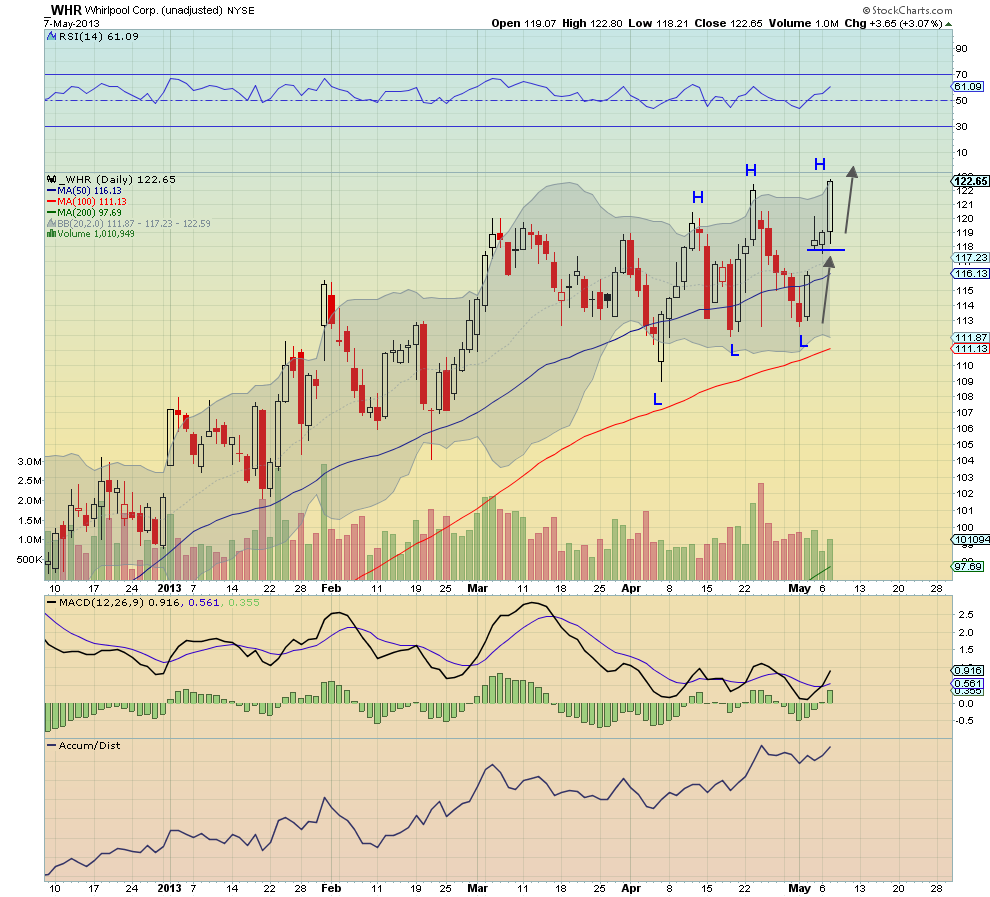Click the 0.916 MACD value tag on the axis
Screen dimensions: 990x897
[x=968, y=670]
